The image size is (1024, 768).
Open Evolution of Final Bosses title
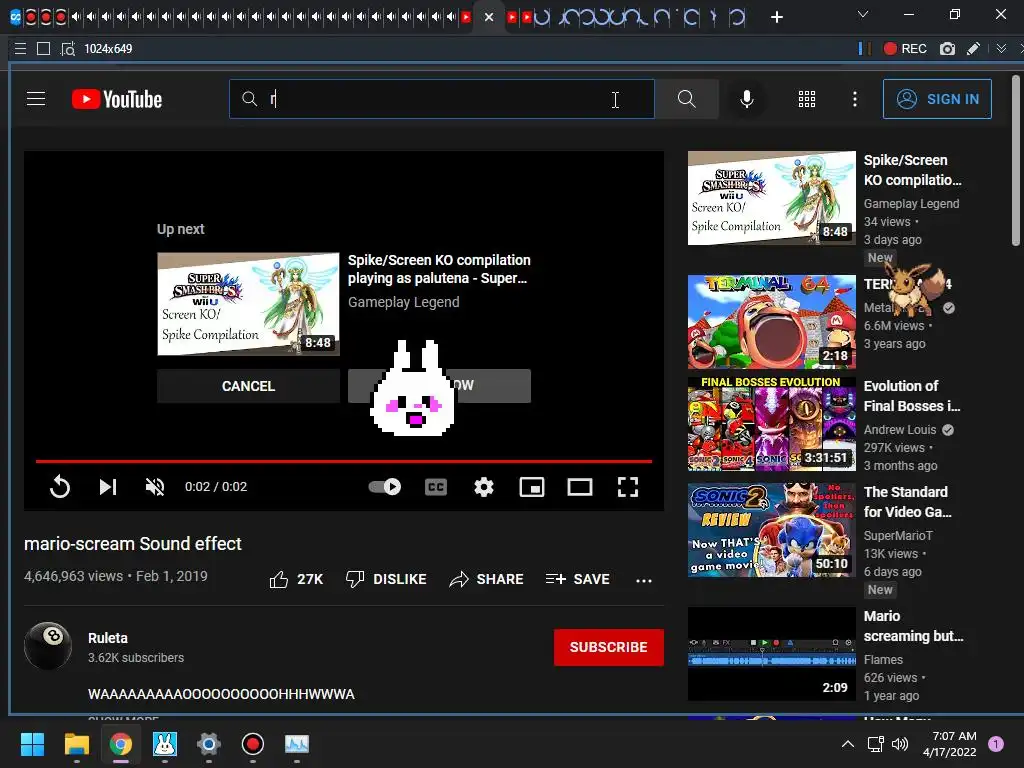pos(912,396)
